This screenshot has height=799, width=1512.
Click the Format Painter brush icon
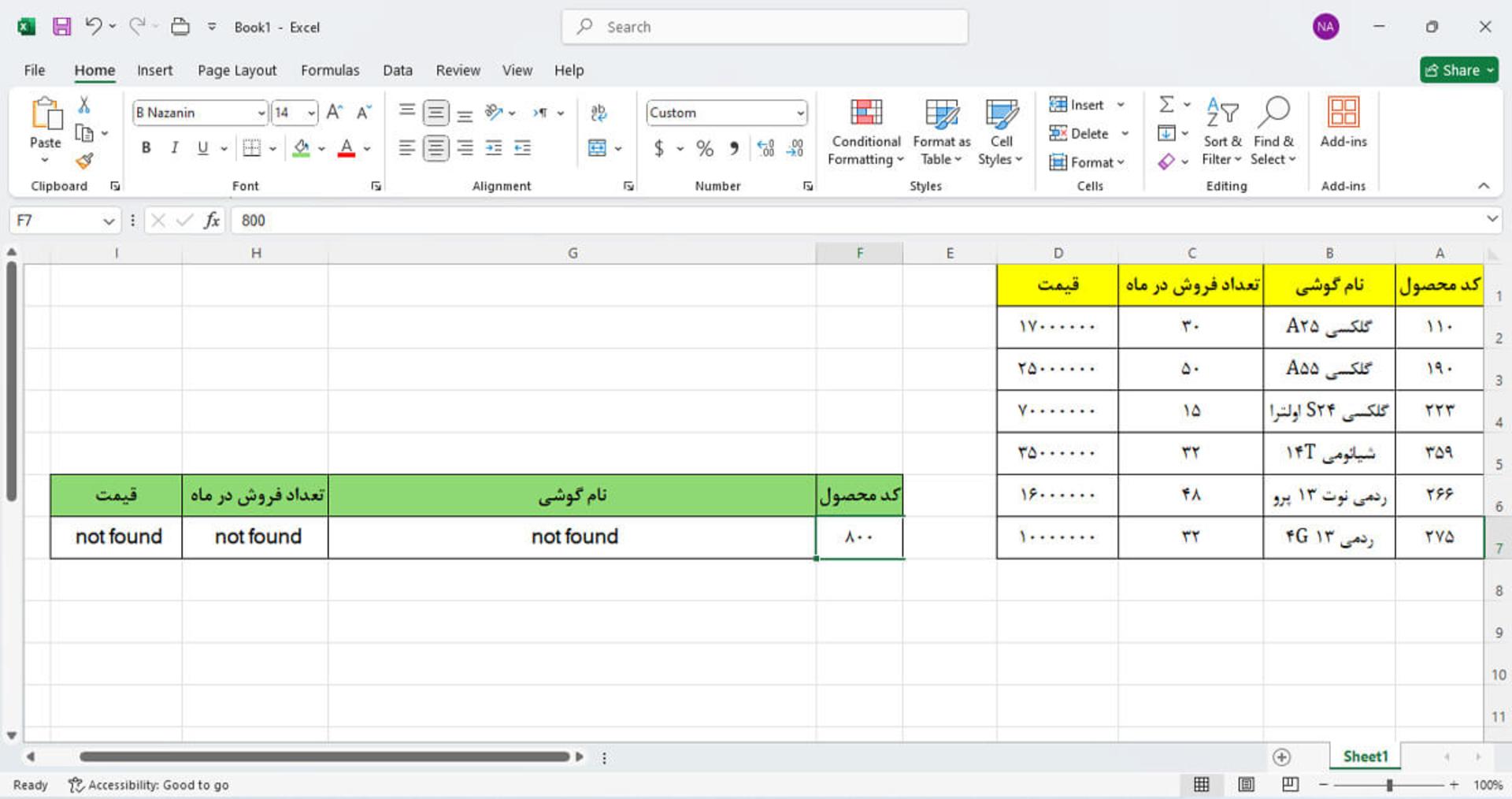point(84,161)
